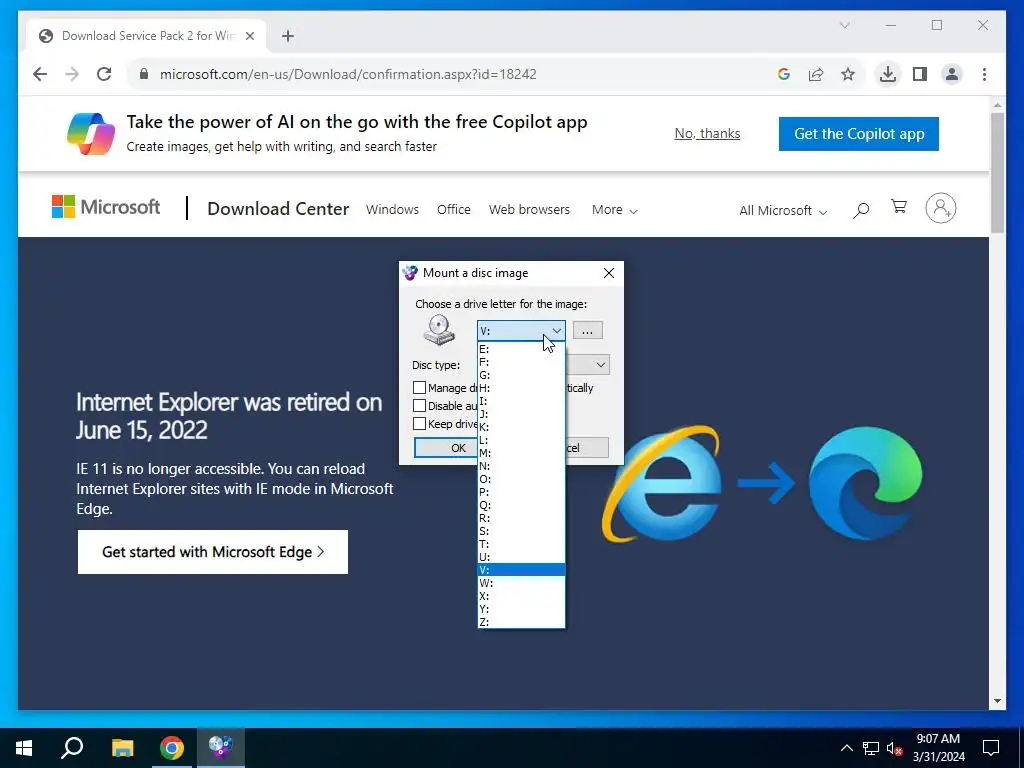Viewport: 1024px width, 768px height.
Task: Click the Chrome tab search chevron
Action: point(844,25)
